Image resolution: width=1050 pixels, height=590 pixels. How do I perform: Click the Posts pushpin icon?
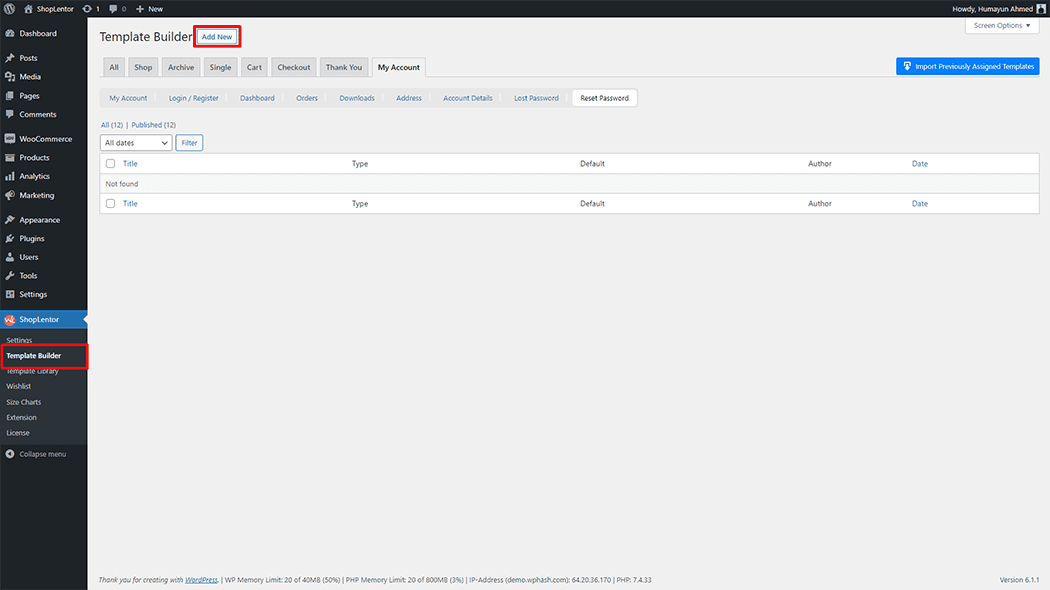click(10, 58)
